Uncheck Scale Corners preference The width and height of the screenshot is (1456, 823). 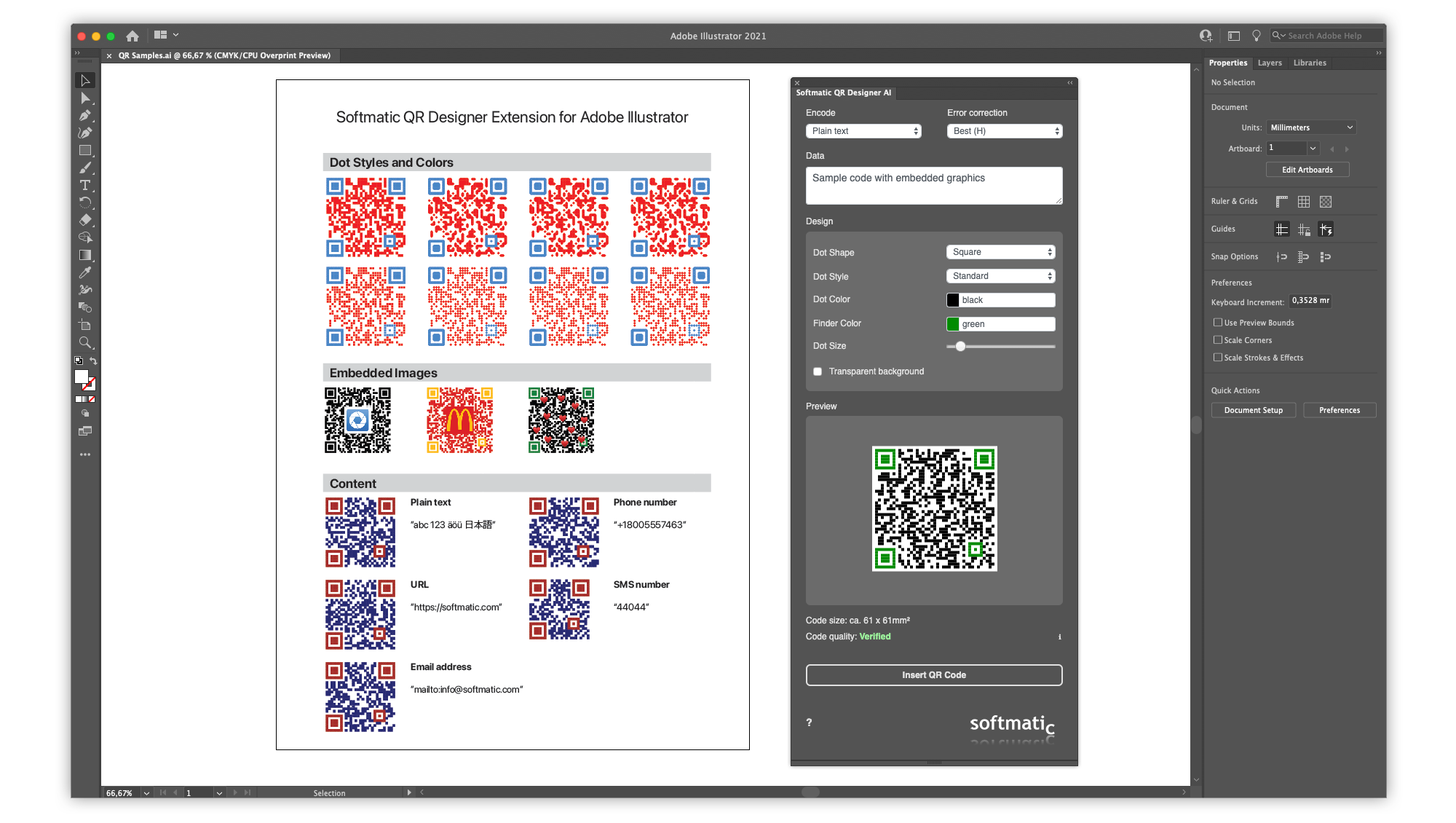[x=1217, y=340]
